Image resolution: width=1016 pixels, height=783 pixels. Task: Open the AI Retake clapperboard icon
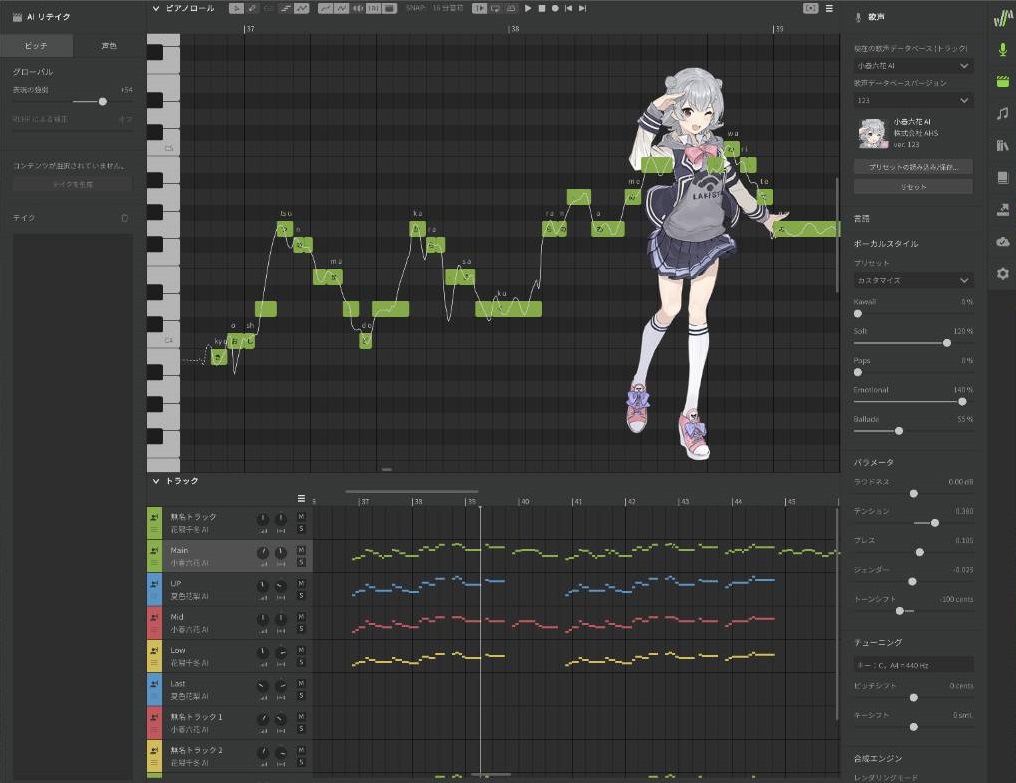point(1002,81)
